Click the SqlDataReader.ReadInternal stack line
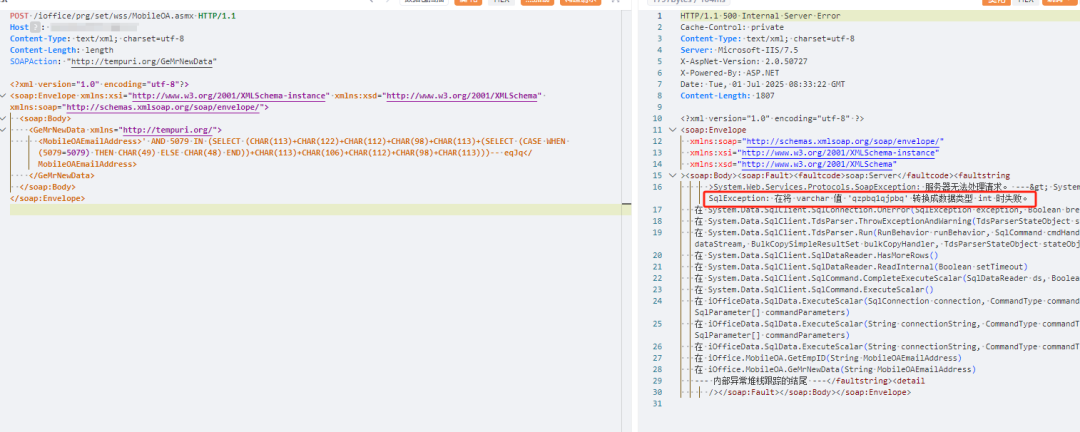This screenshot has width=1080, height=432. pos(861,267)
